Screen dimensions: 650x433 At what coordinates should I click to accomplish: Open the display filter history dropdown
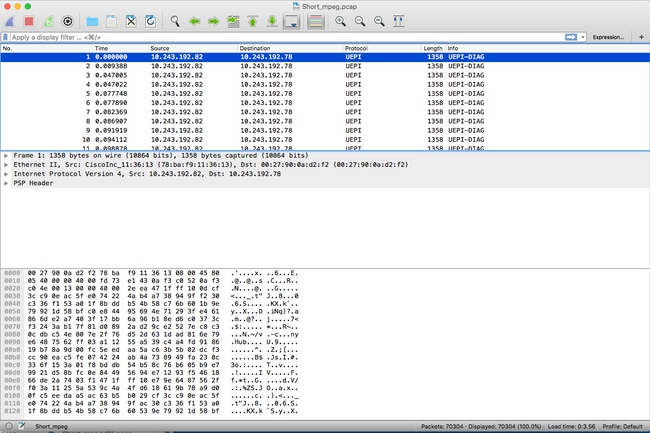point(583,37)
